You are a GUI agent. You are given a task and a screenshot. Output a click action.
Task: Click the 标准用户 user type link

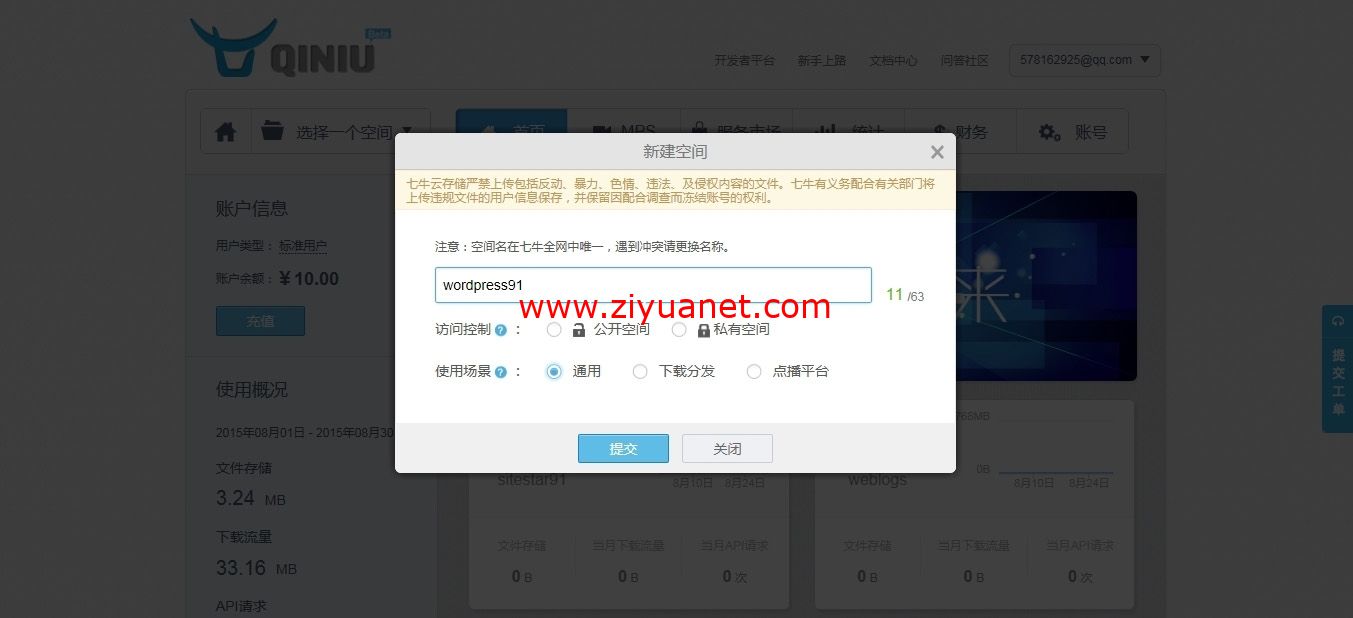[303, 245]
